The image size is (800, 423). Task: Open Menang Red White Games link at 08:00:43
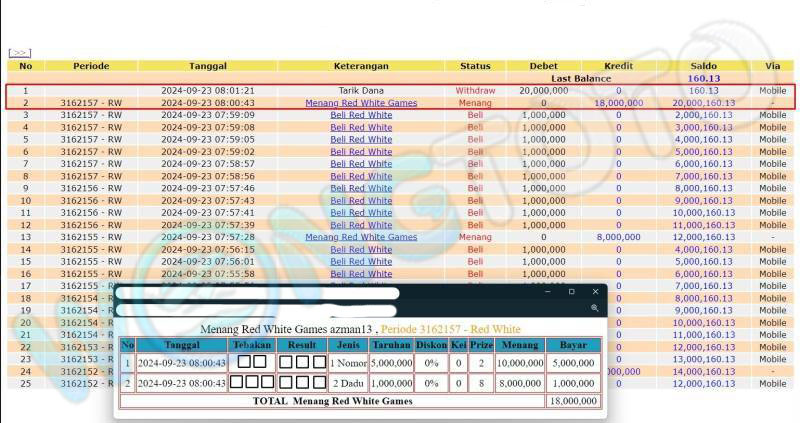pos(361,103)
